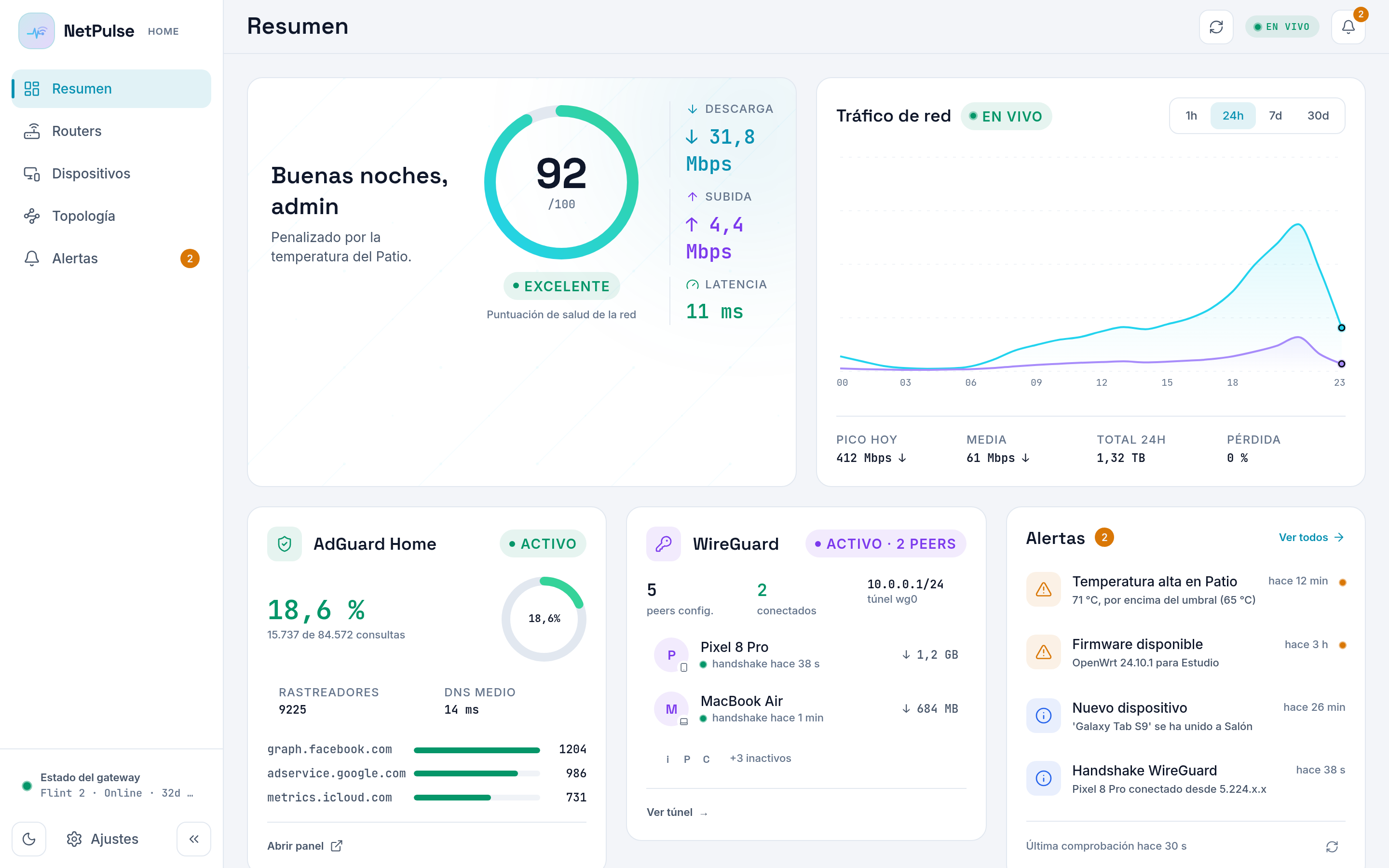Screen dimensions: 1389x868
Task: Collapse the sidebar with double chevron
Action: (x=194, y=839)
